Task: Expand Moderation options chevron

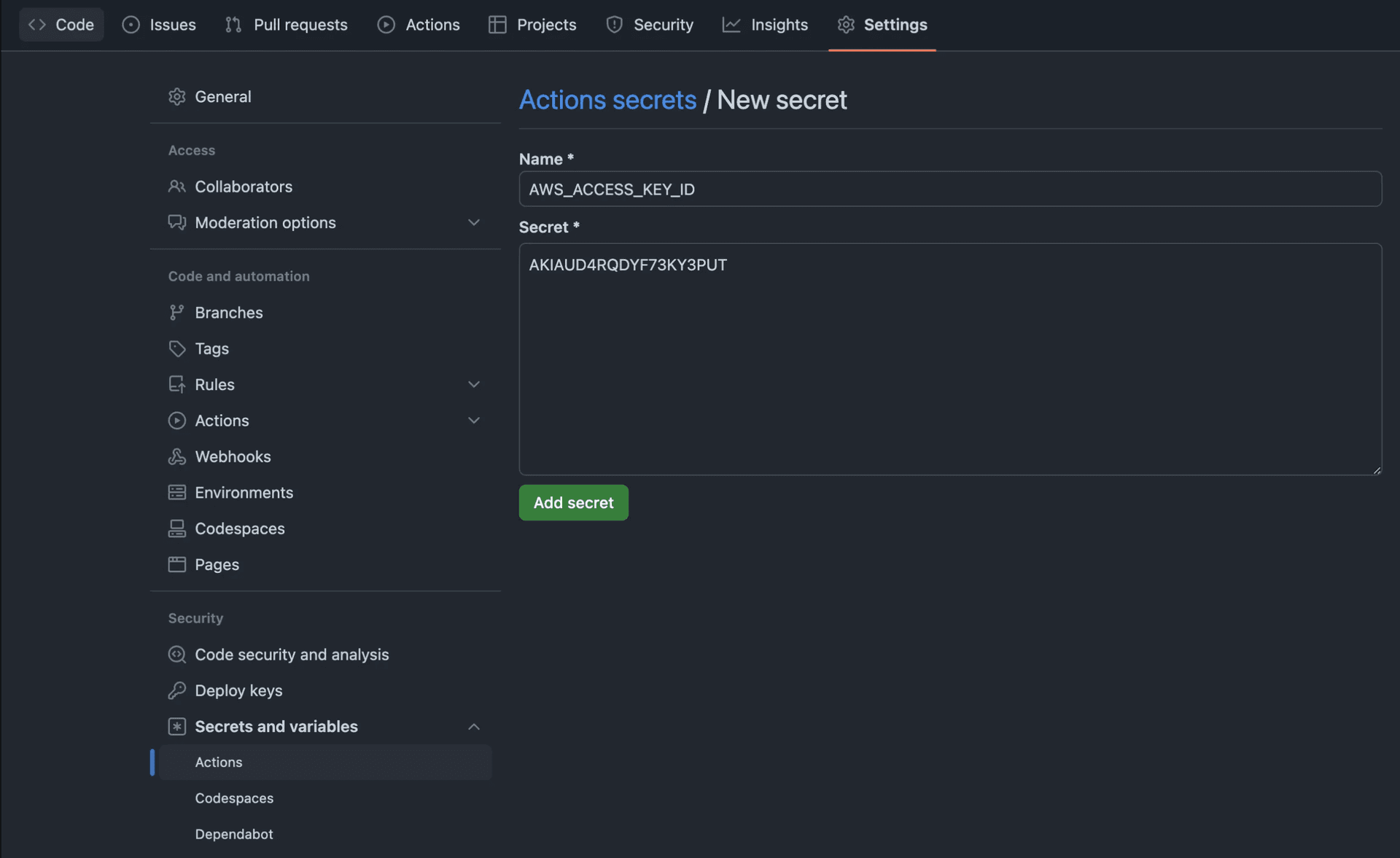Action: point(474,222)
